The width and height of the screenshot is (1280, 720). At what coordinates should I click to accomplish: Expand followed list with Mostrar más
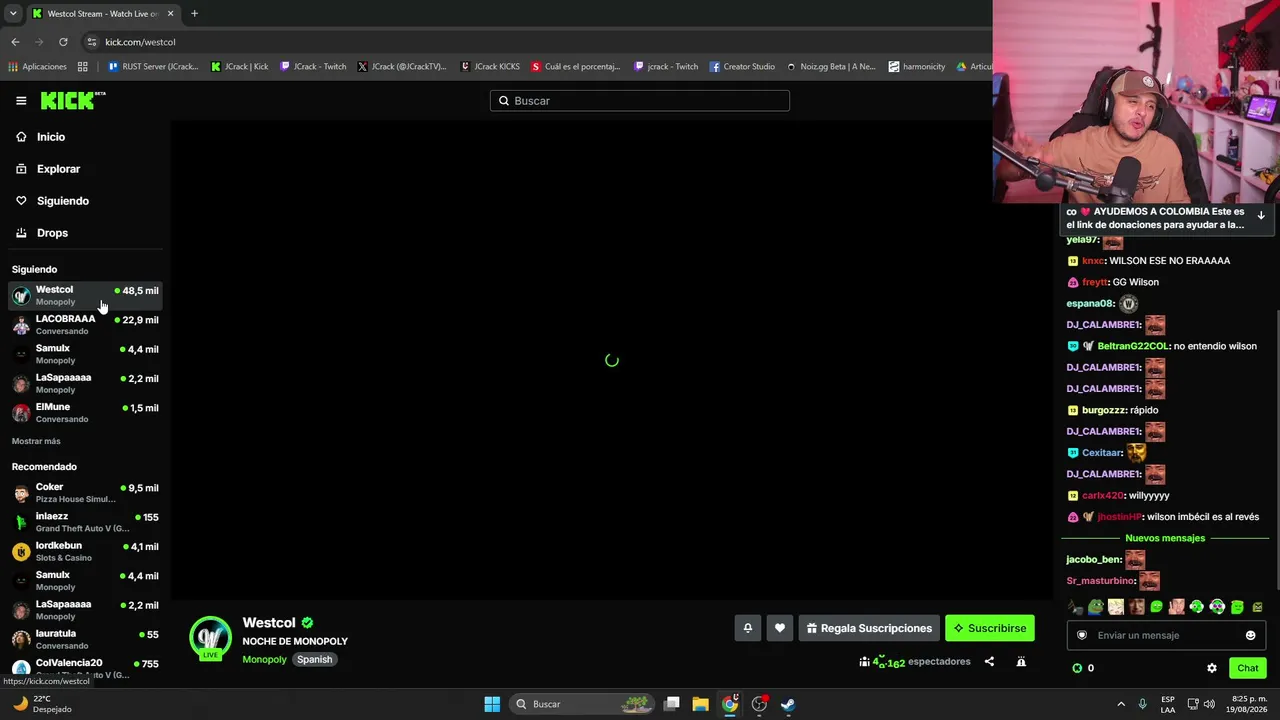(x=36, y=441)
